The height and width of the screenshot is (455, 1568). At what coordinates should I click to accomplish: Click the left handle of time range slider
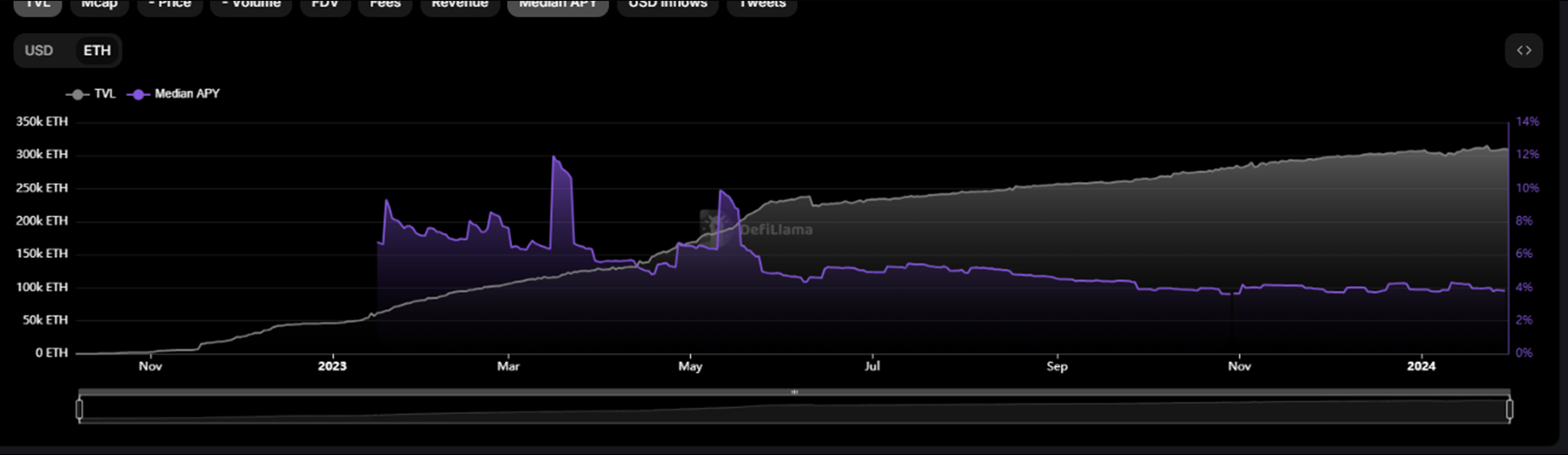click(79, 409)
